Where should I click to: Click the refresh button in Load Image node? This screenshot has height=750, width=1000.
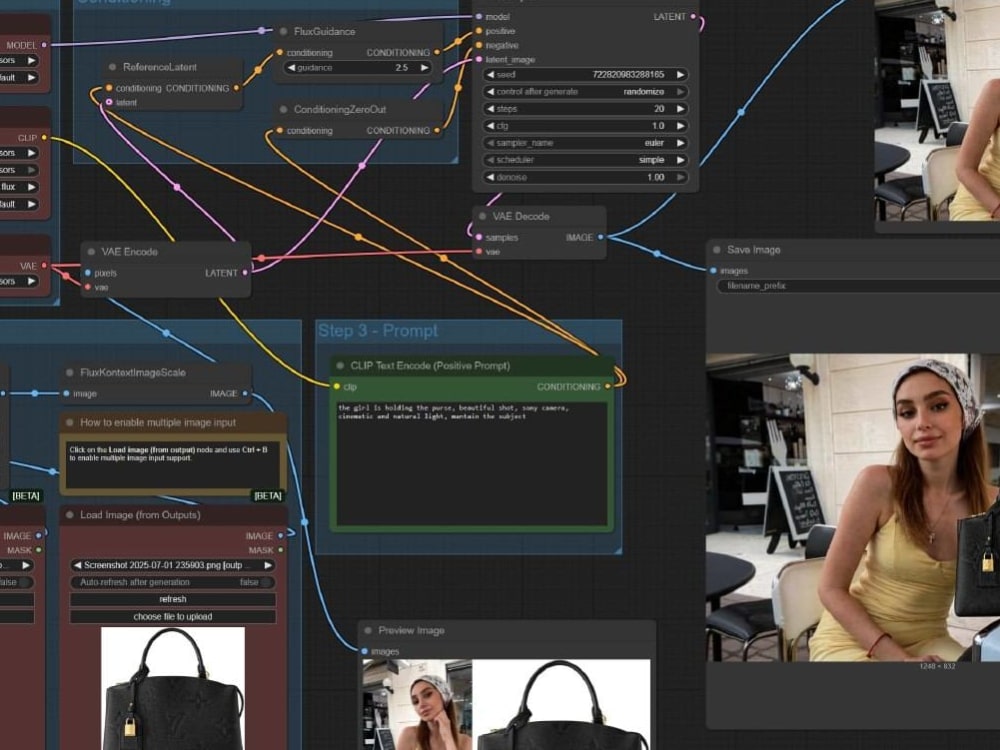tap(172, 599)
